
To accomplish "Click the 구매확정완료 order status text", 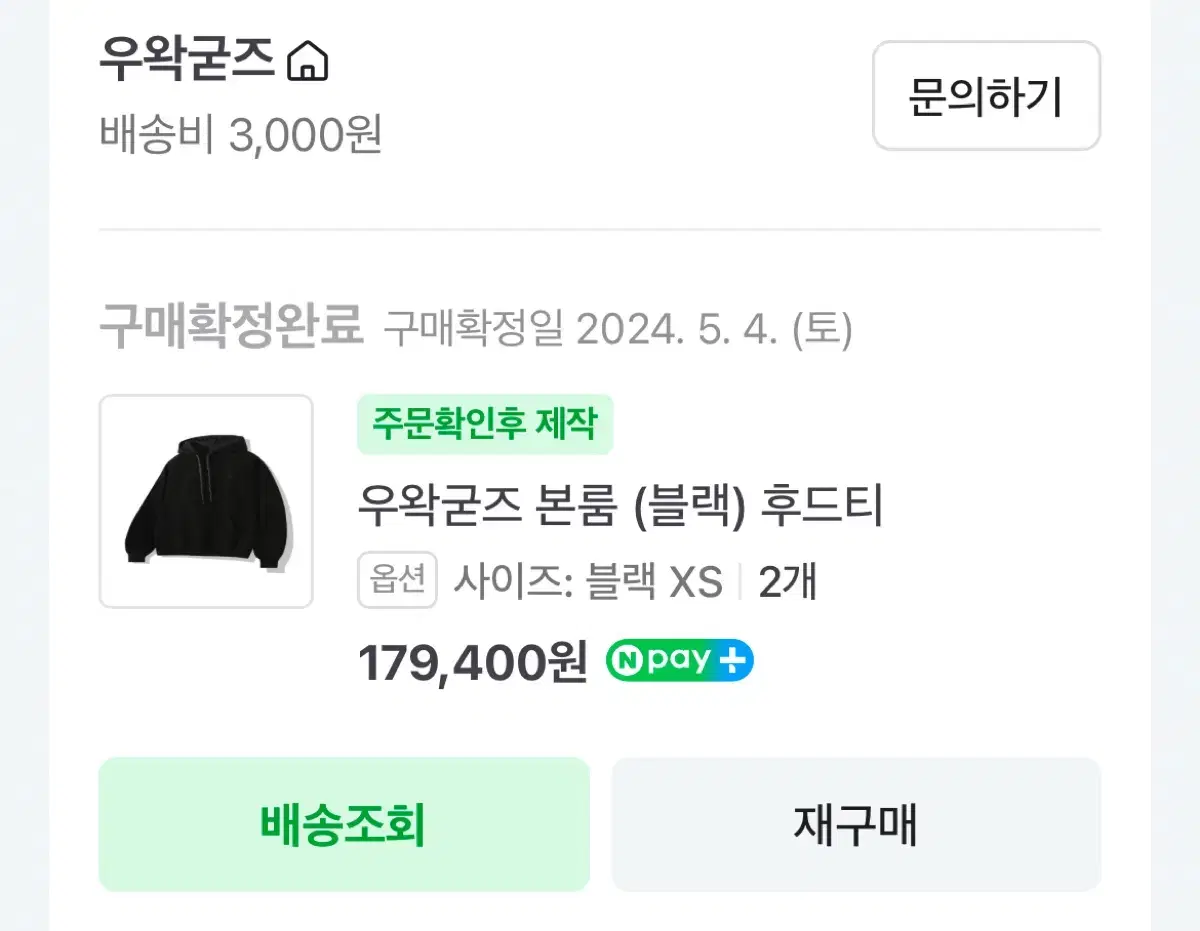I will [231, 327].
